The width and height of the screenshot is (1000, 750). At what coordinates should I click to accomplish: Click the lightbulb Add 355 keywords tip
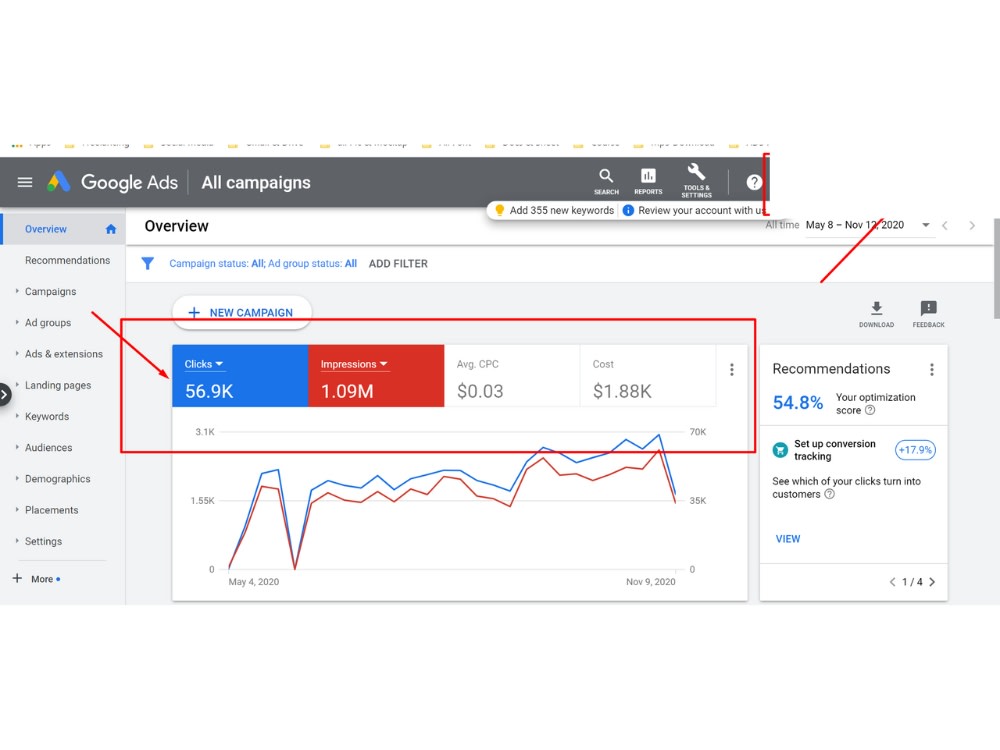500,210
